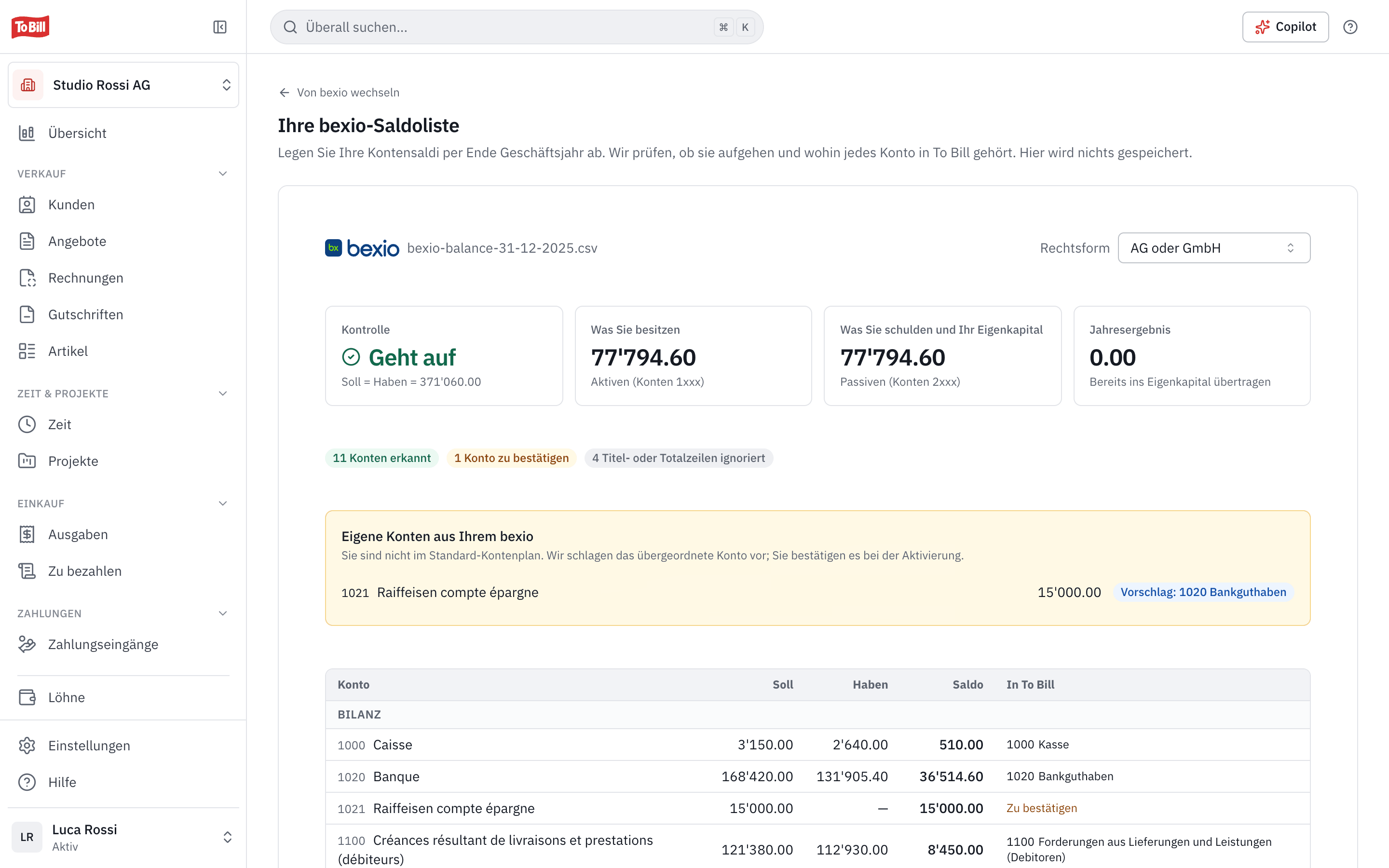Open the Rechtsform dropdown AG oder GmbH
Viewport: 1389px width, 868px height.
pyautogui.click(x=1214, y=248)
